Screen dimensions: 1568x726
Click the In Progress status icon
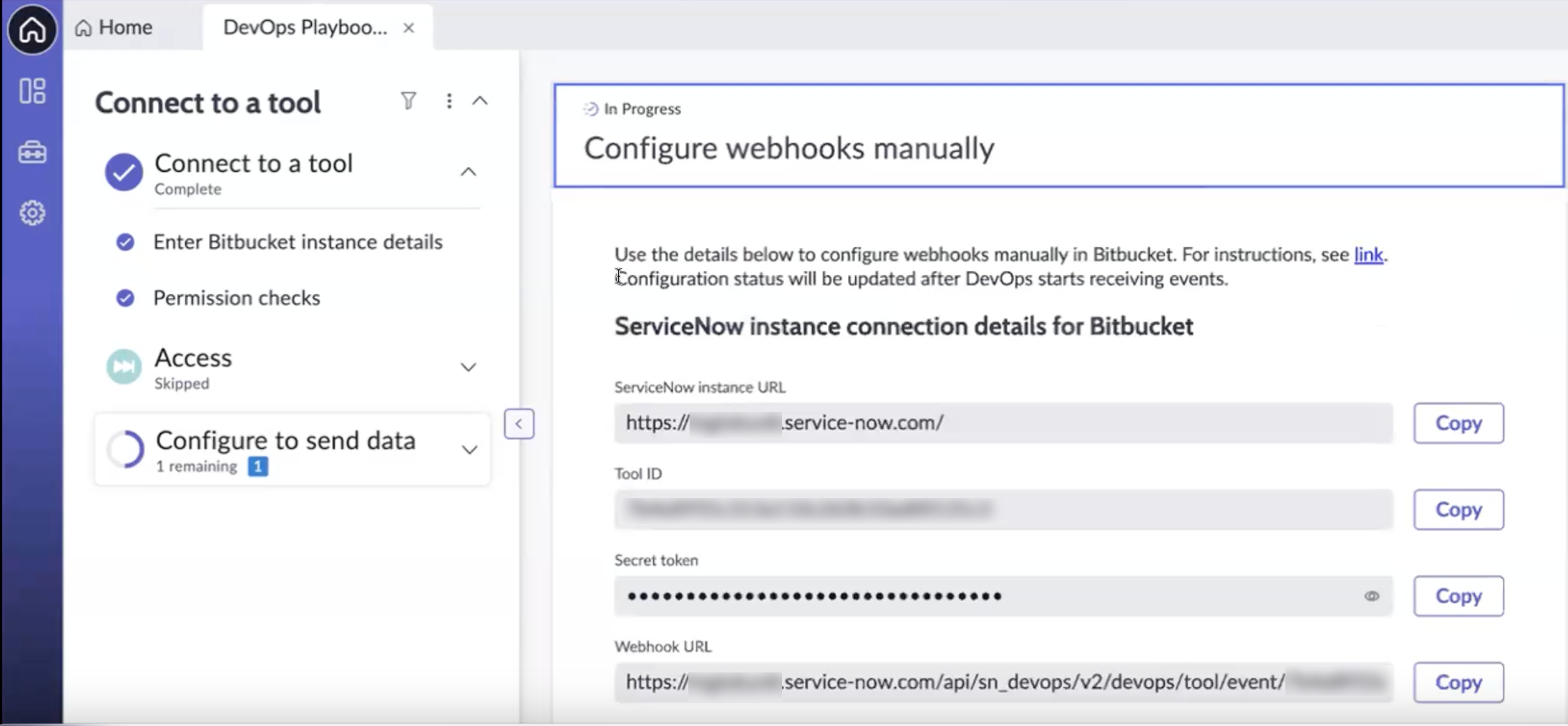tap(590, 109)
